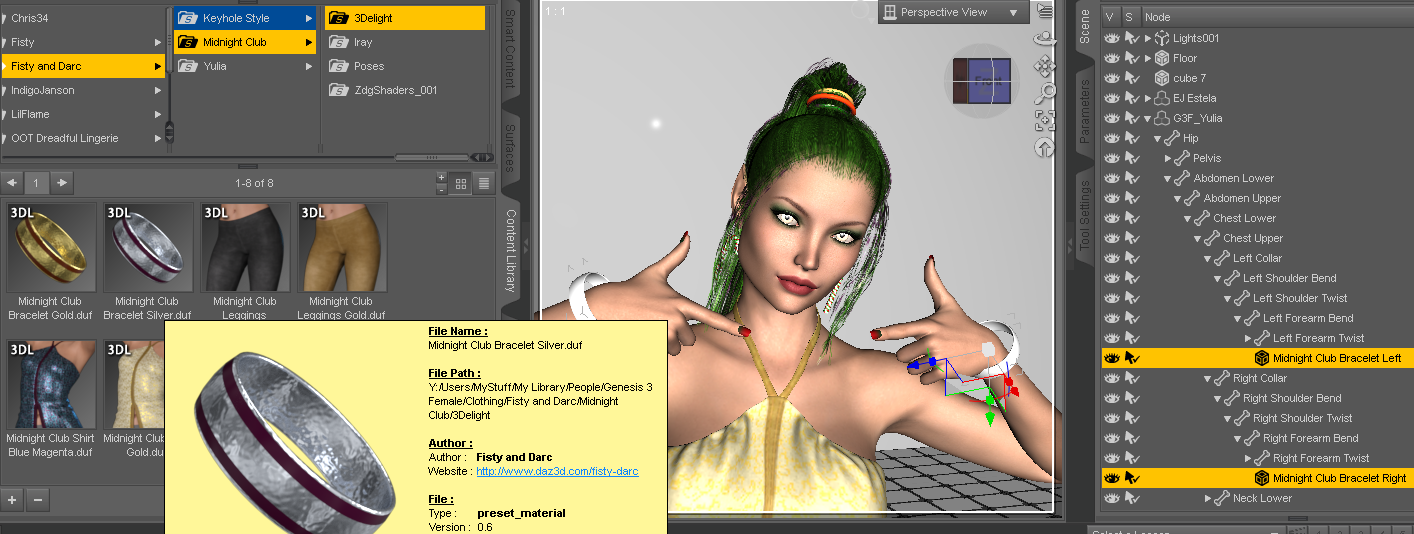The image size is (1414, 534).
Task: Click the Frame selection viewport icon
Action: click(1045, 120)
